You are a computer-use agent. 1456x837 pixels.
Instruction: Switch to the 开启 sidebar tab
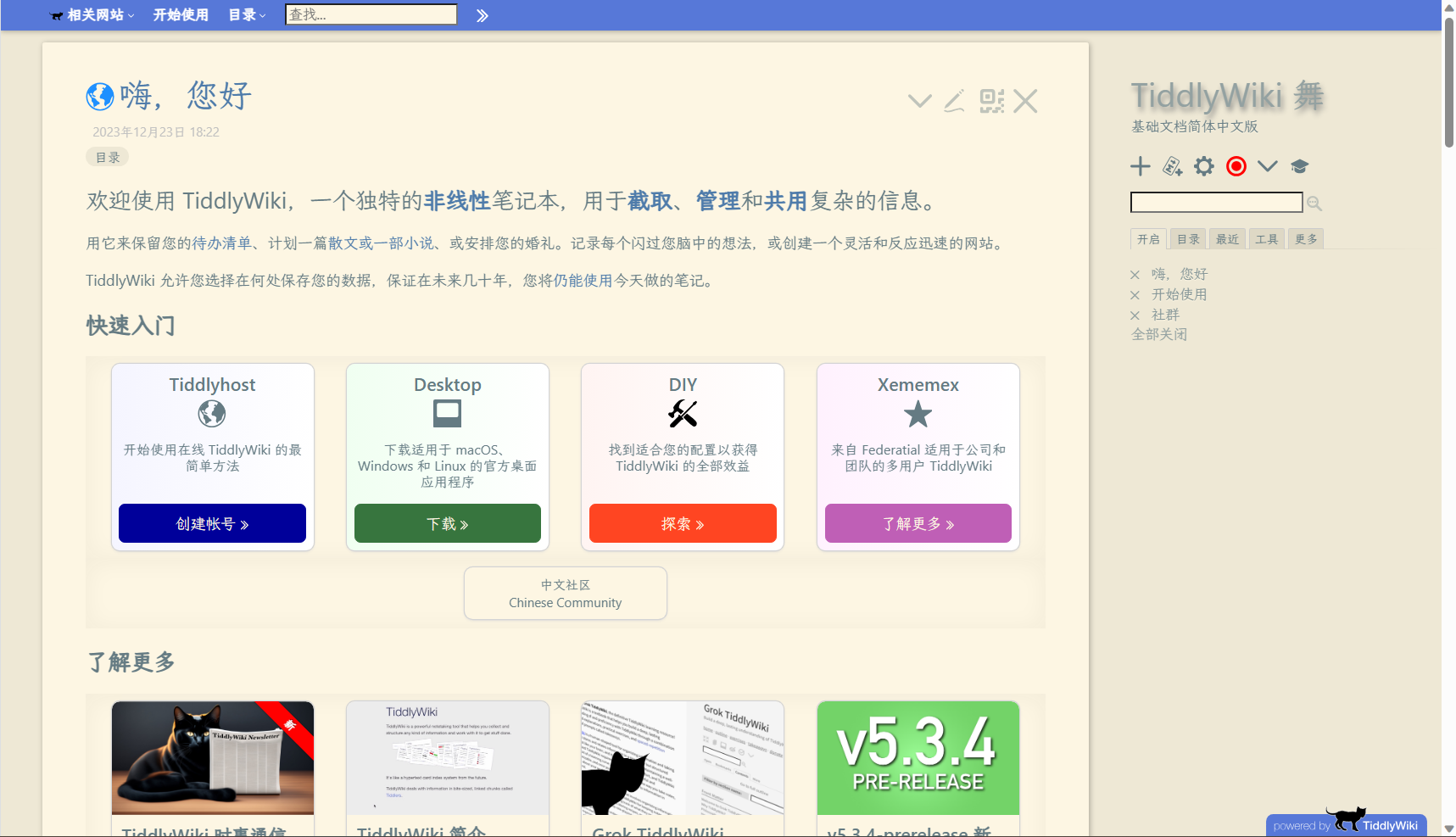[x=1148, y=239]
